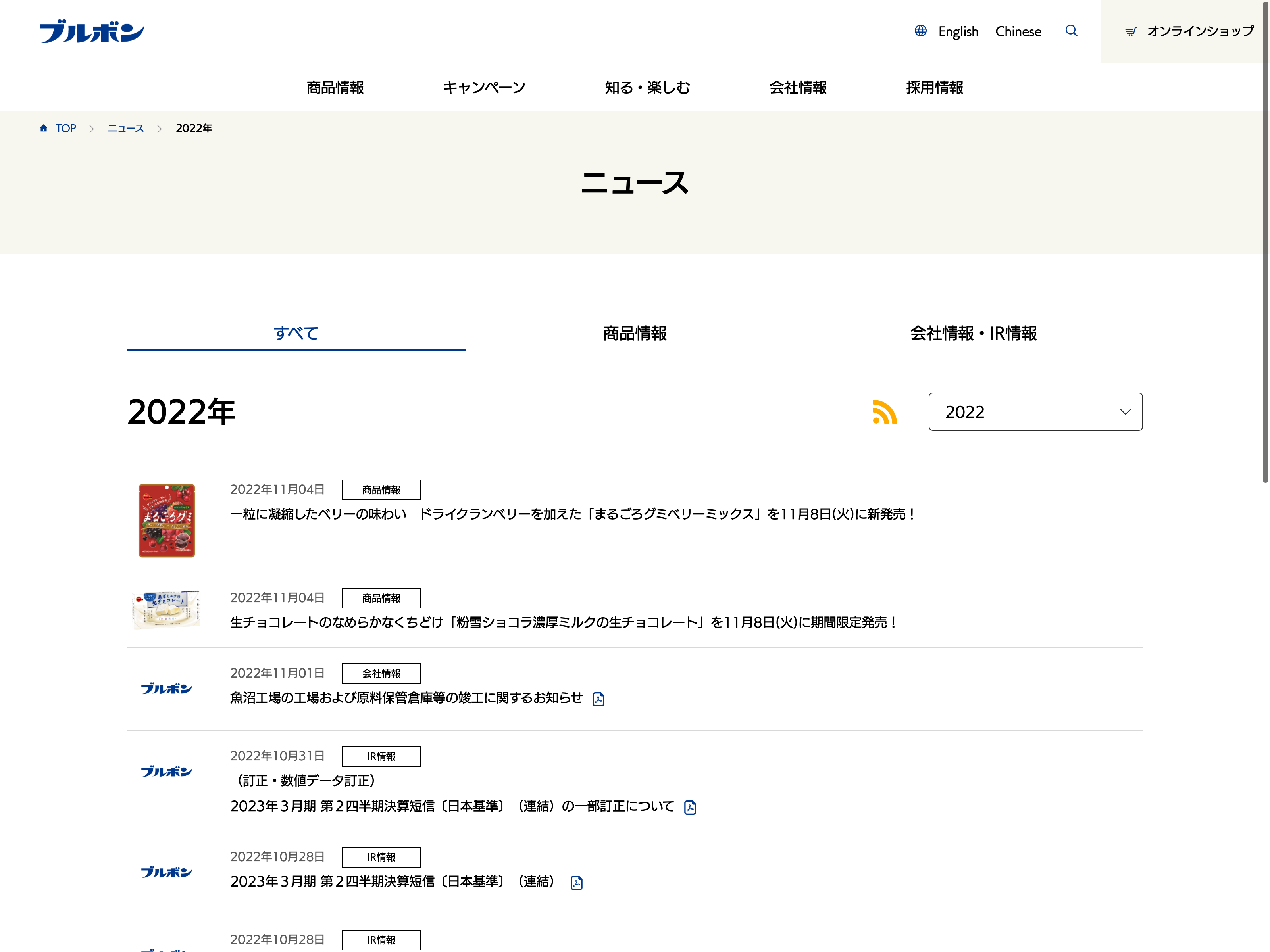Open PDF icon of October 28 決算短信
The image size is (1270, 952).
point(576,883)
